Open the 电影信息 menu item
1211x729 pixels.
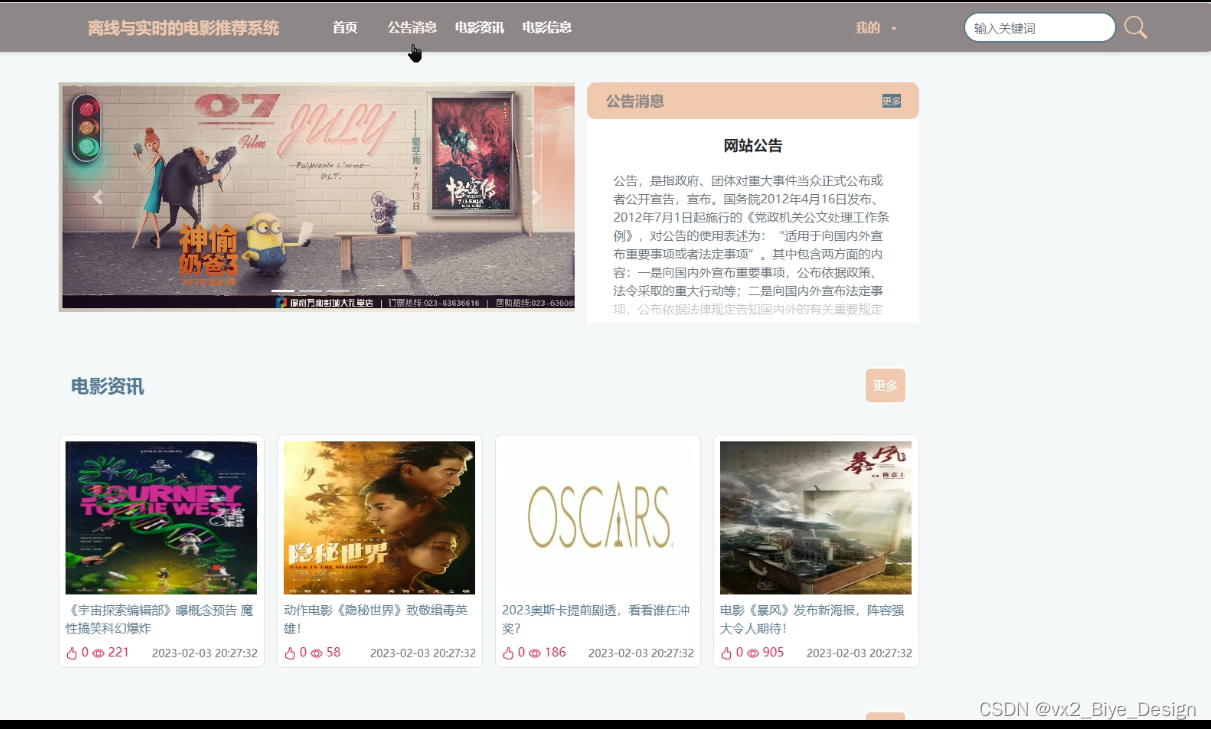point(547,28)
